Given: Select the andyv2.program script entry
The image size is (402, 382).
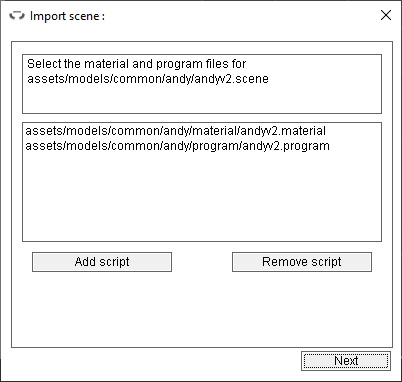Looking at the screenshot, I should pos(178,146).
